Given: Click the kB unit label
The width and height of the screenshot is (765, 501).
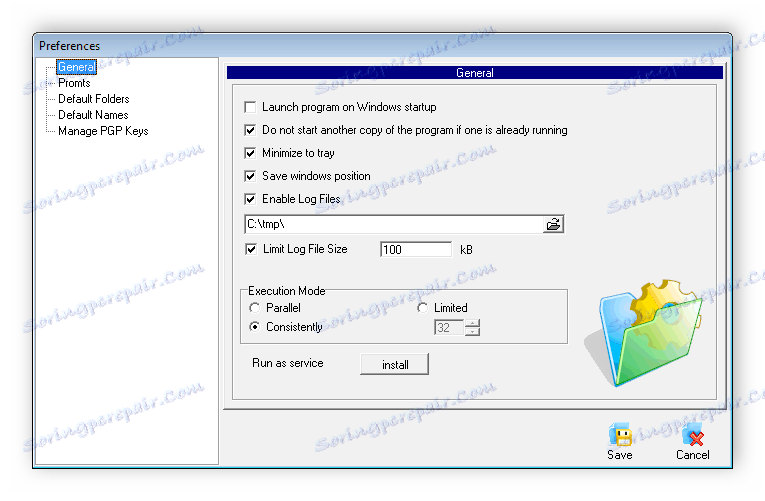Looking at the screenshot, I should click(466, 250).
